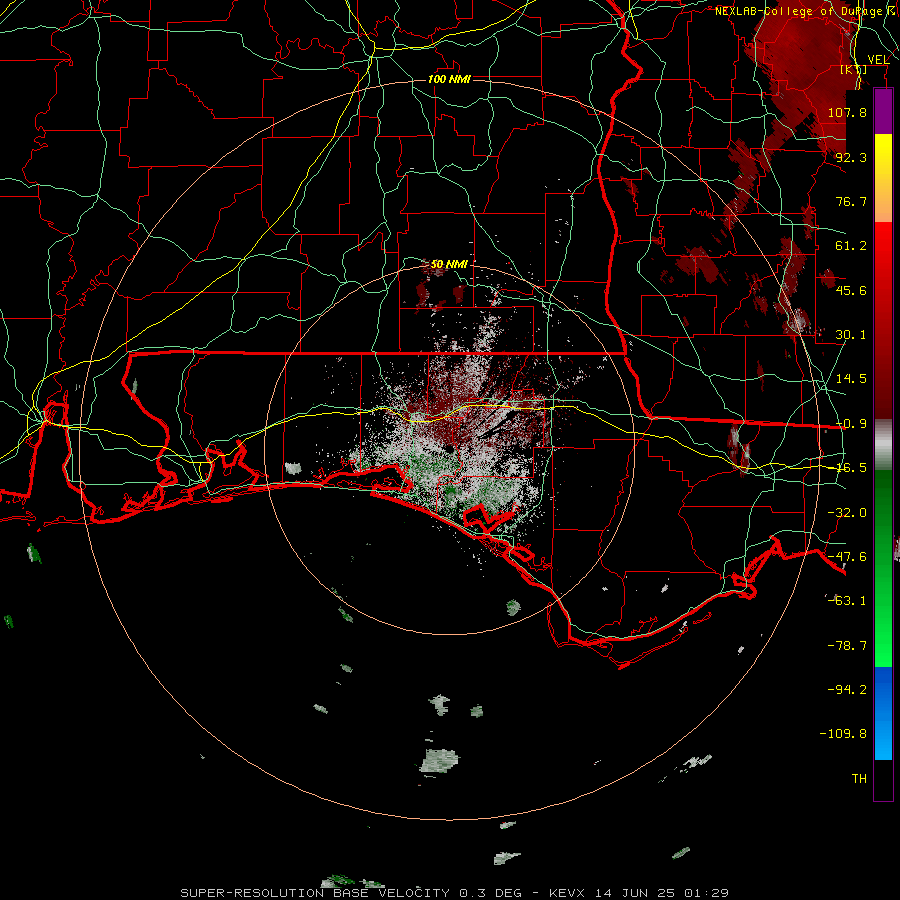Click the TH threshold label
The height and width of the screenshot is (900, 900).
click(x=859, y=779)
